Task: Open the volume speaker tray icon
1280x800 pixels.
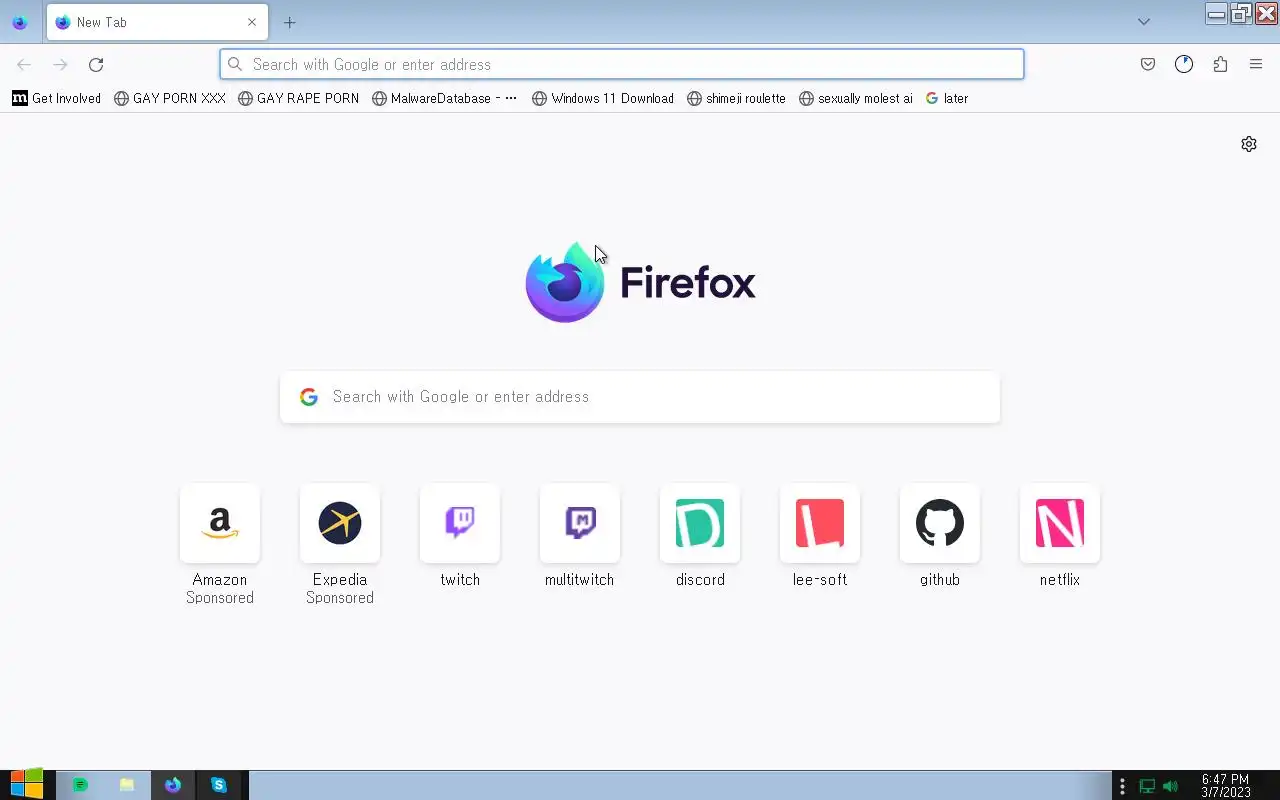Action: pos(1170,786)
